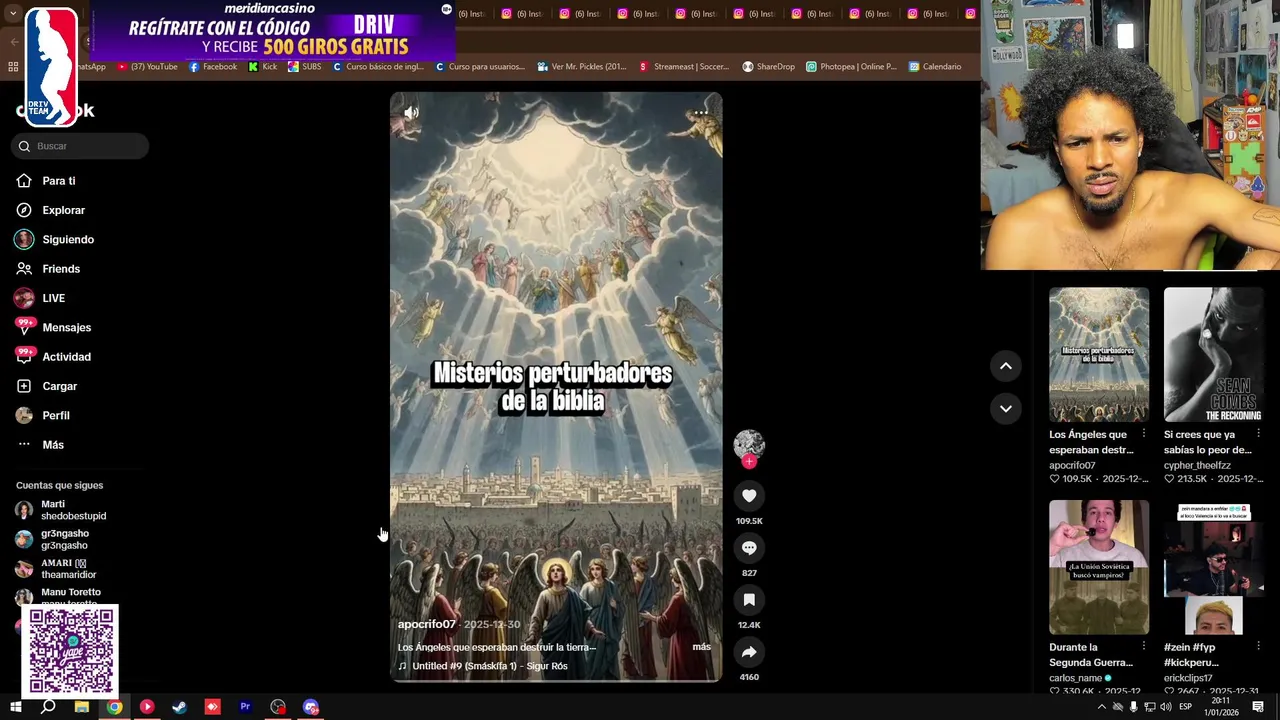Open the ShareDrop bookmark
Image resolution: width=1280 pixels, height=720 pixels.
point(769,67)
